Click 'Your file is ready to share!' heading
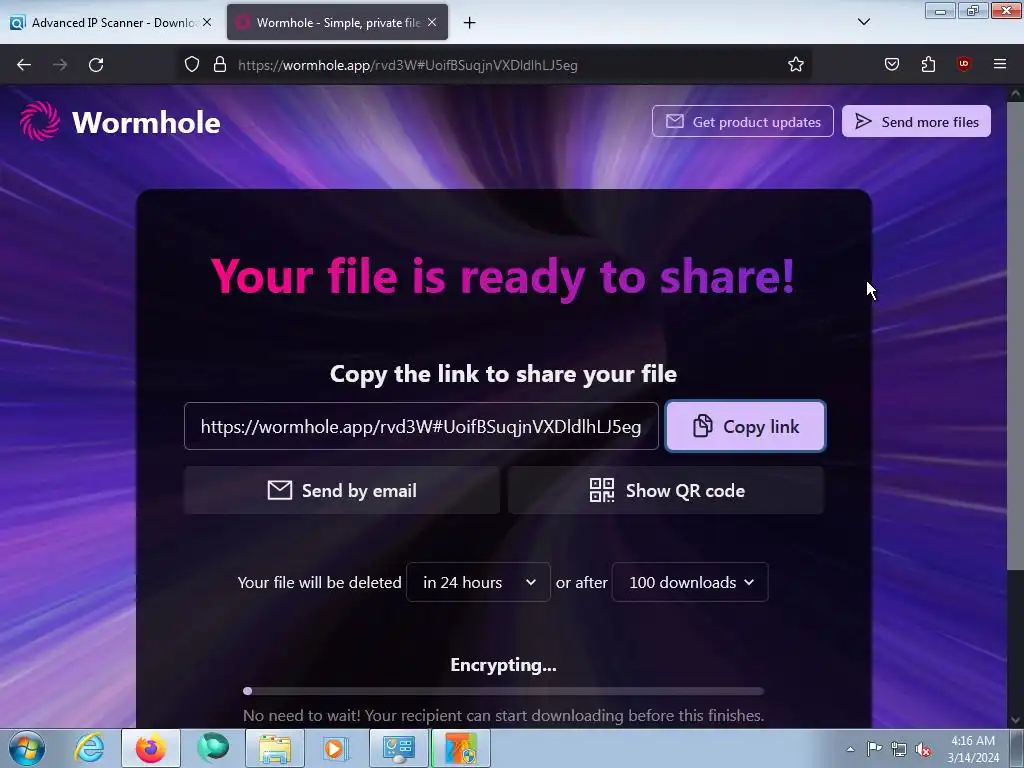Viewport: 1024px width, 768px height. tap(503, 276)
